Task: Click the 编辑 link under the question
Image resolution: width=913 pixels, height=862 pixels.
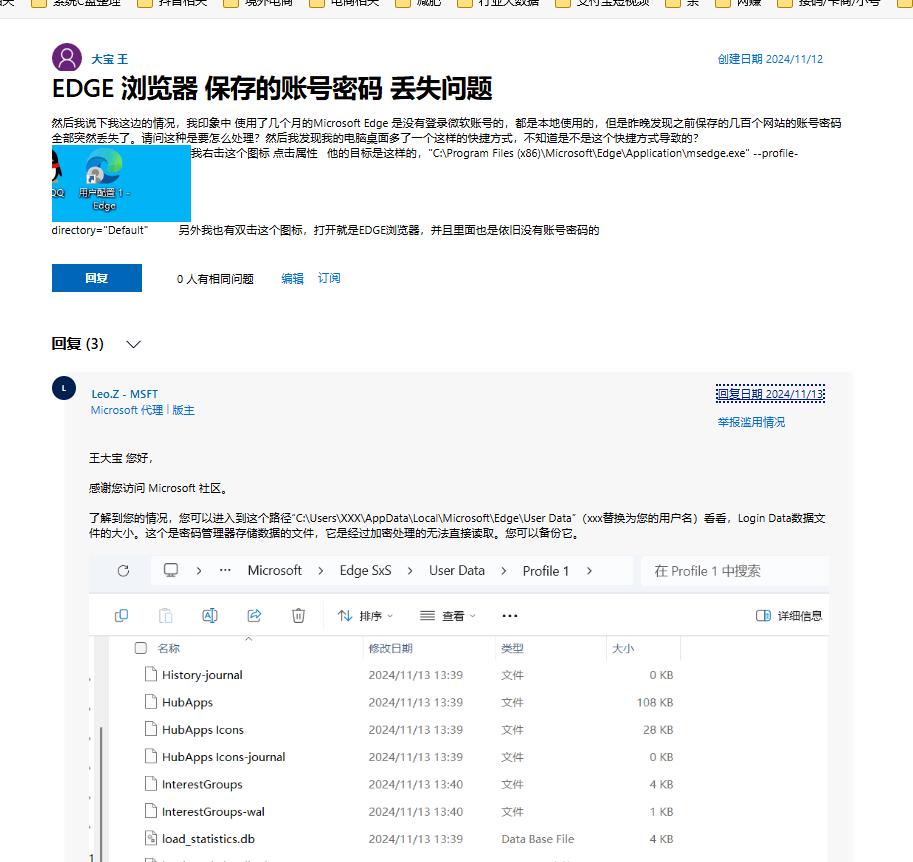Action: tap(292, 278)
